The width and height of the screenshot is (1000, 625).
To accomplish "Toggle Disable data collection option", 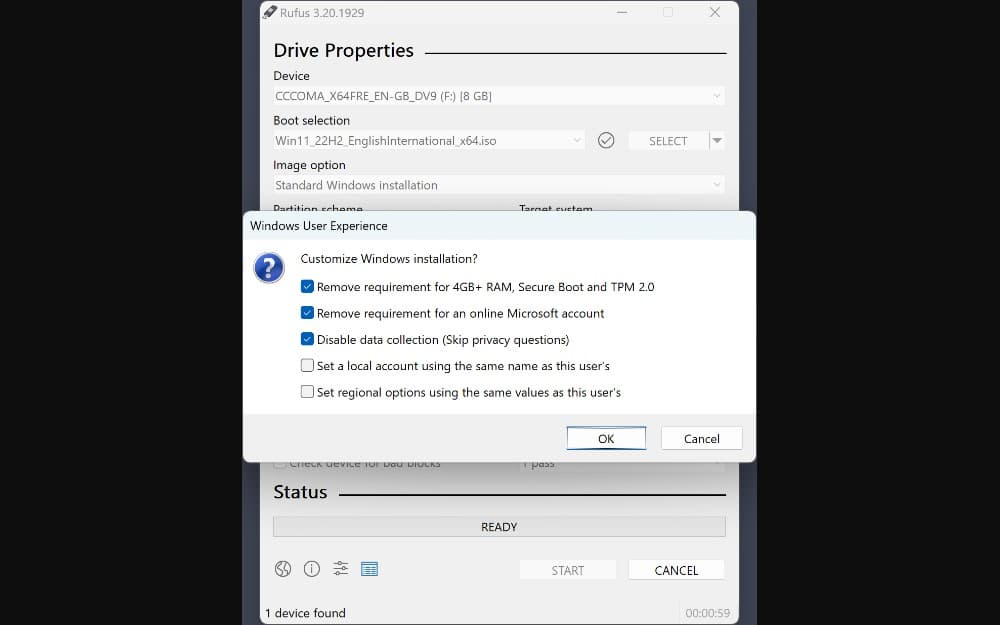I will (x=307, y=339).
